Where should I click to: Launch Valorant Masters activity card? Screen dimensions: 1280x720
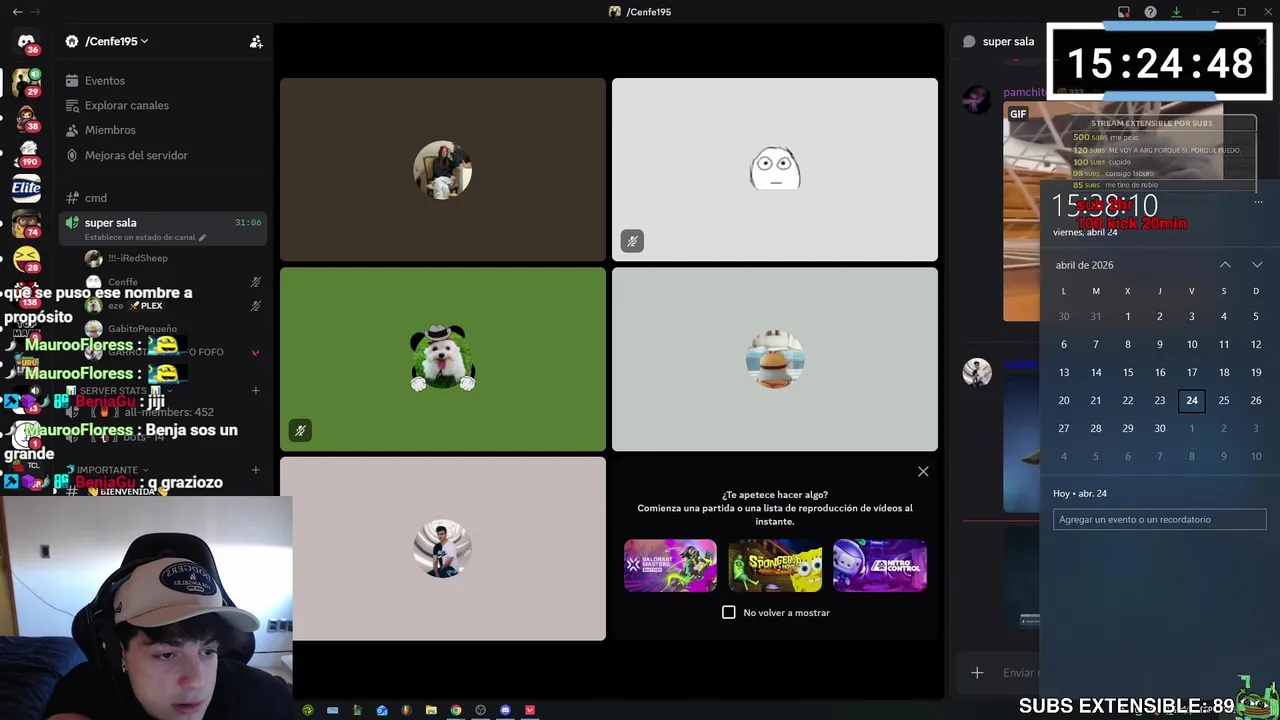click(x=670, y=565)
